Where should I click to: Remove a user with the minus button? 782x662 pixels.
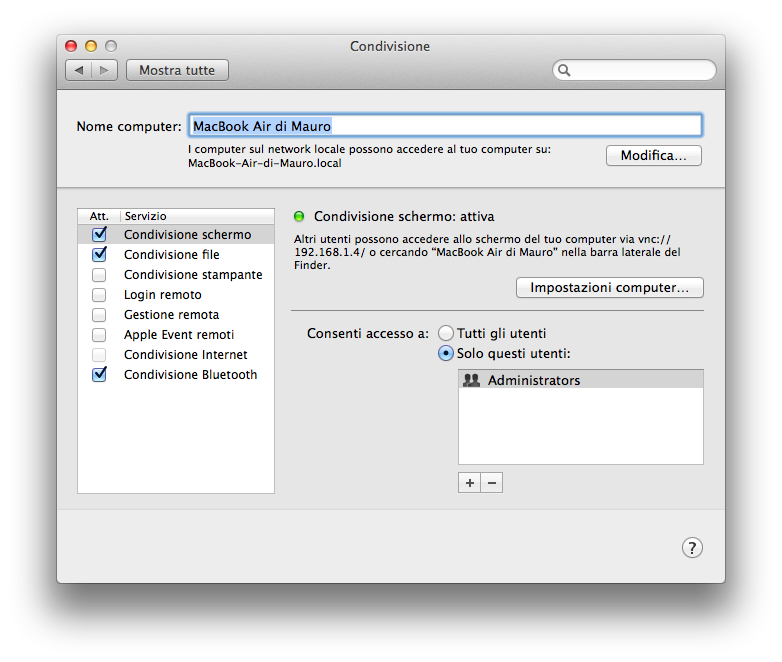(492, 483)
